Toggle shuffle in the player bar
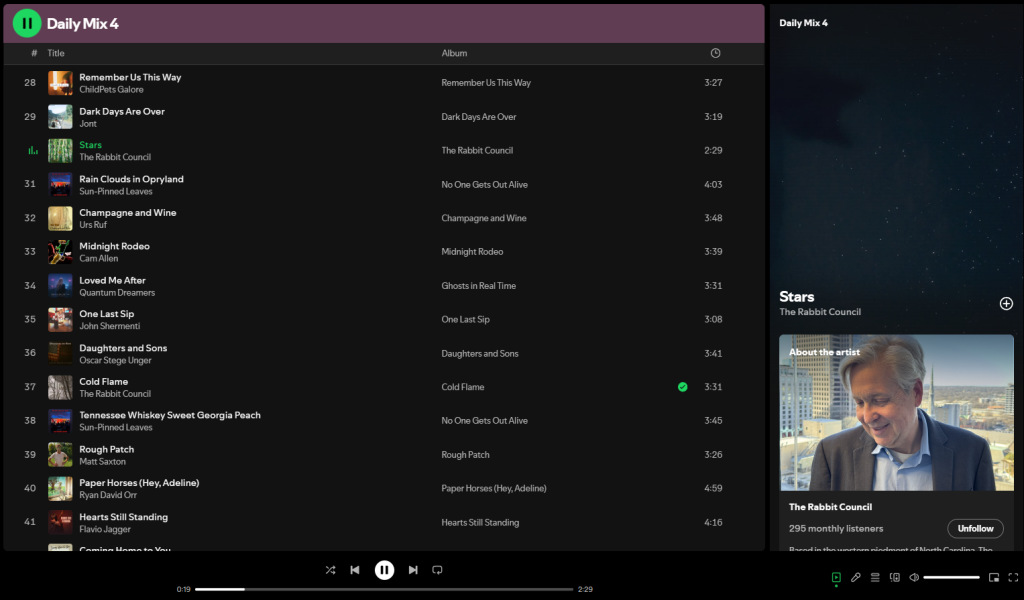Screen dimensions: 1024x600 (330, 570)
